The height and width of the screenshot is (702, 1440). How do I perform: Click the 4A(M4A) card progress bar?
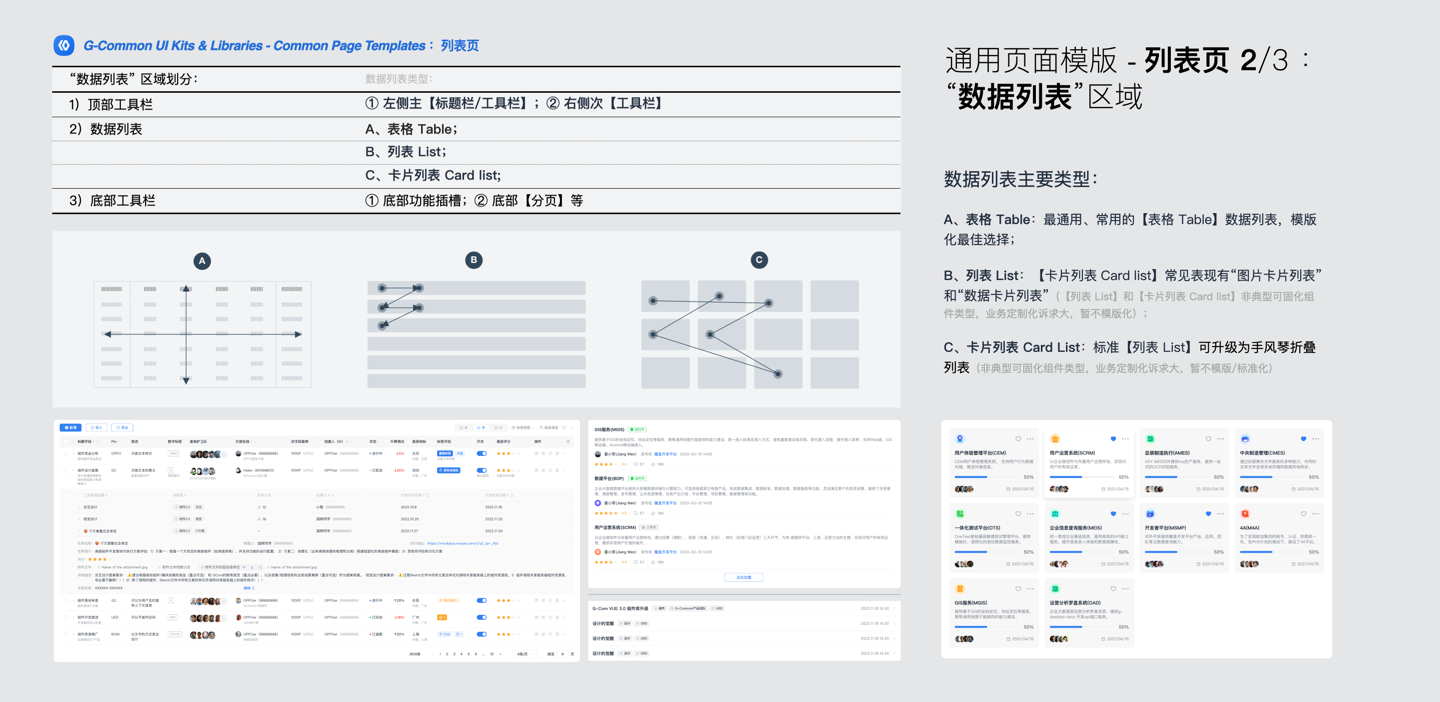1272,552
